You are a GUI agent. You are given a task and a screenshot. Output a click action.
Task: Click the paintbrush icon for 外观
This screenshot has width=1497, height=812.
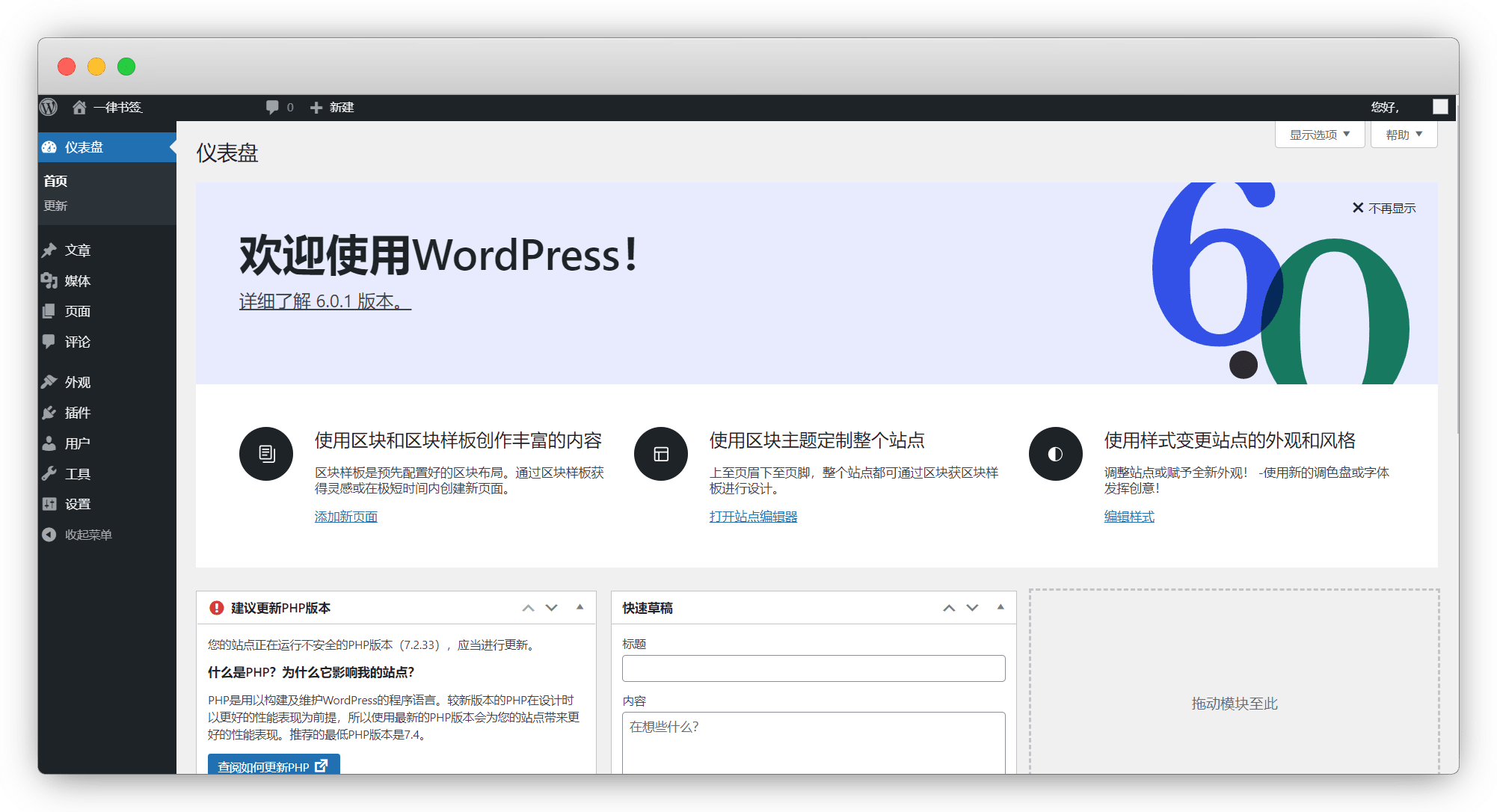(49, 382)
